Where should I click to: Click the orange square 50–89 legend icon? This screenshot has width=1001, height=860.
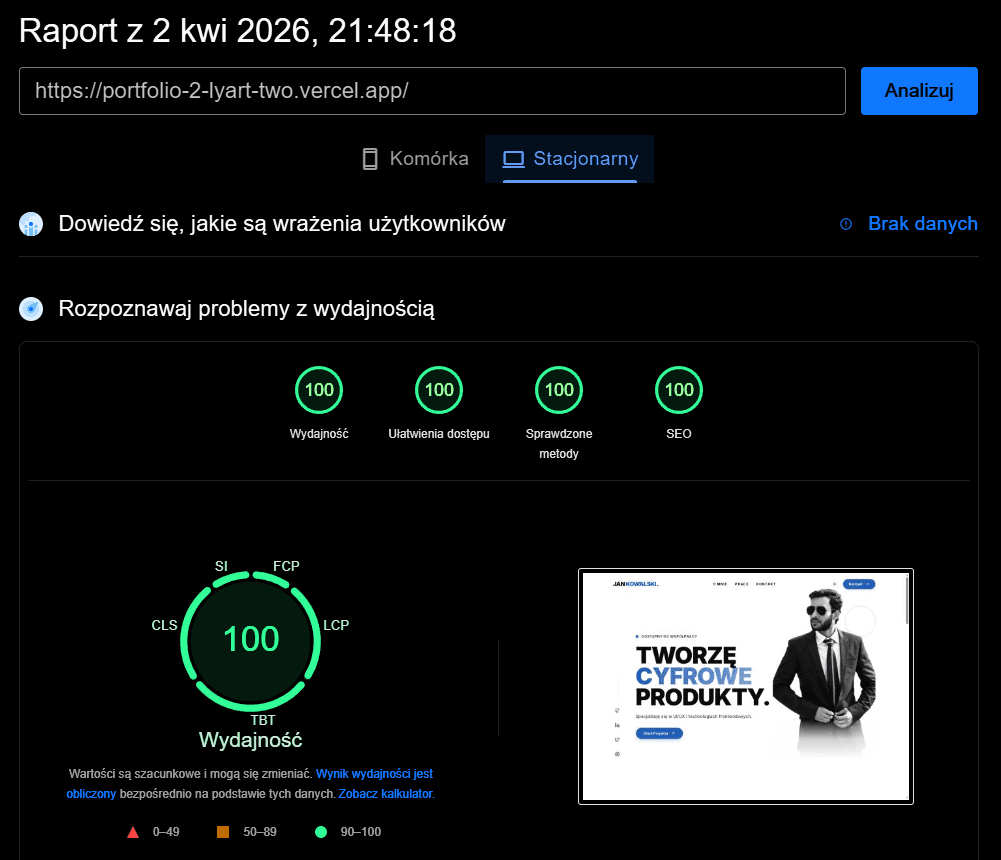(x=223, y=832)
